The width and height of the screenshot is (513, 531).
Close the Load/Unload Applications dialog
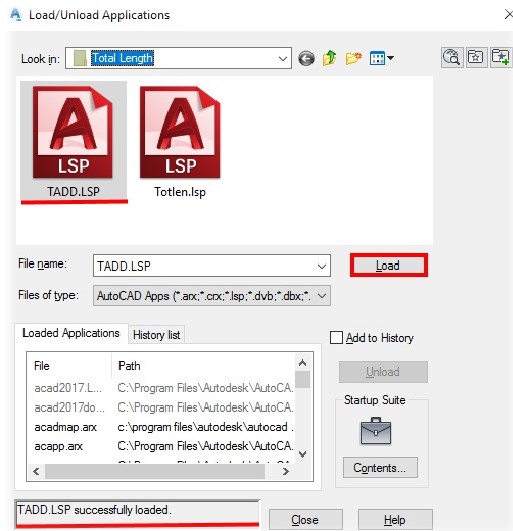(508, 15)
